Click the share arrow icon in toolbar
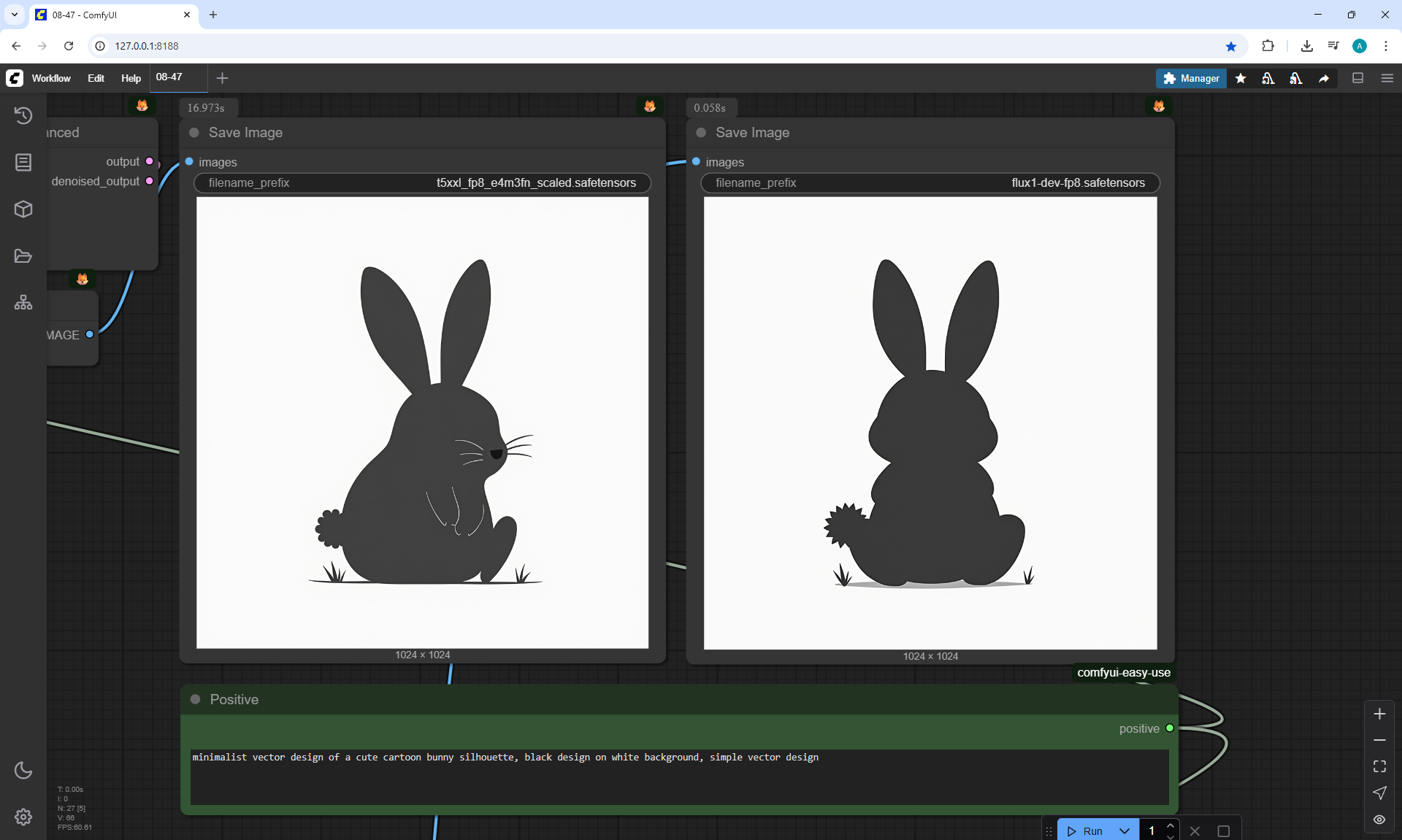This screenshot has width=1402, height=840. click(x=1324, y=78)
